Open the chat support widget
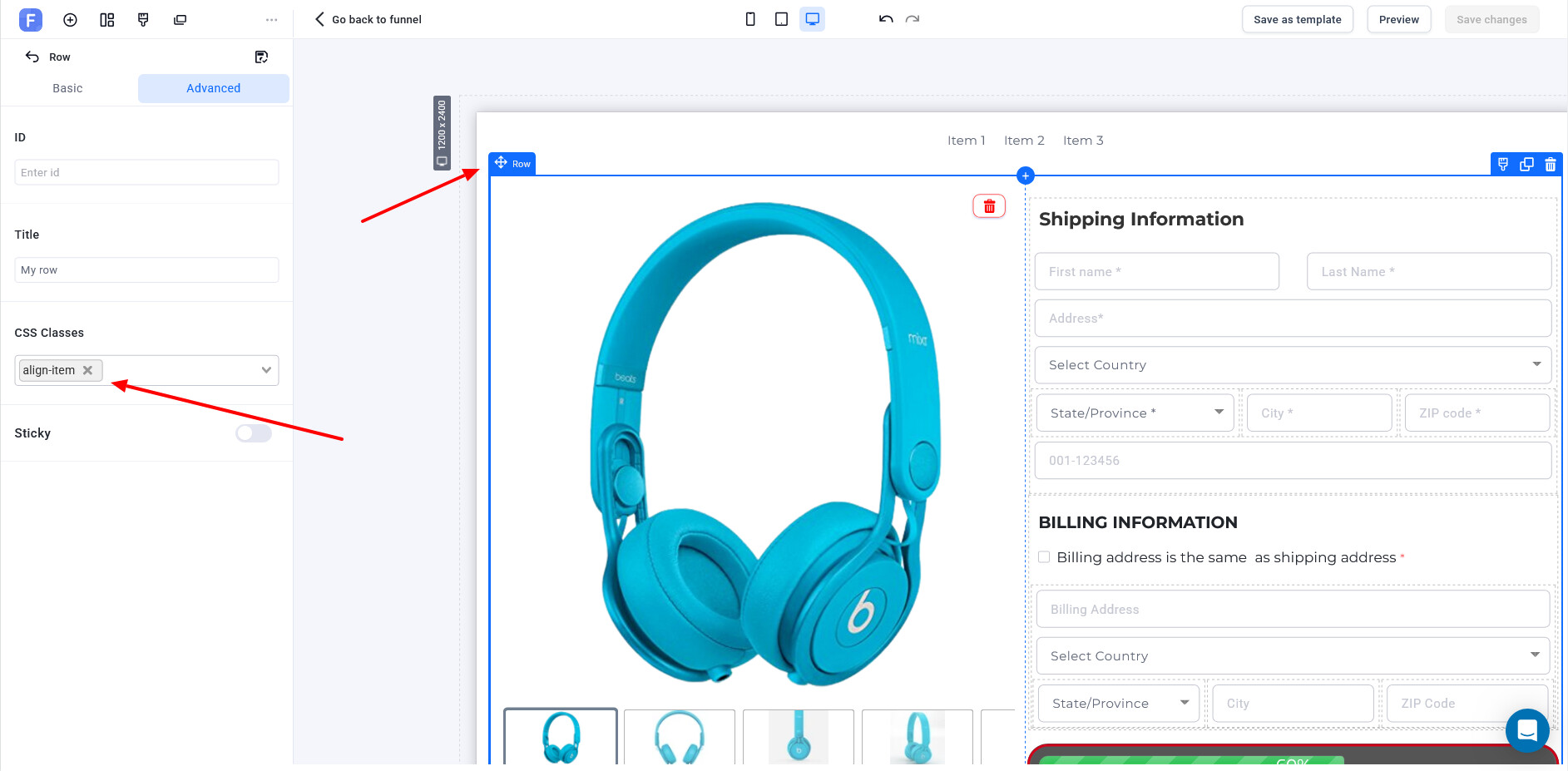The image size is (1568, 771). pos(1526,730)
